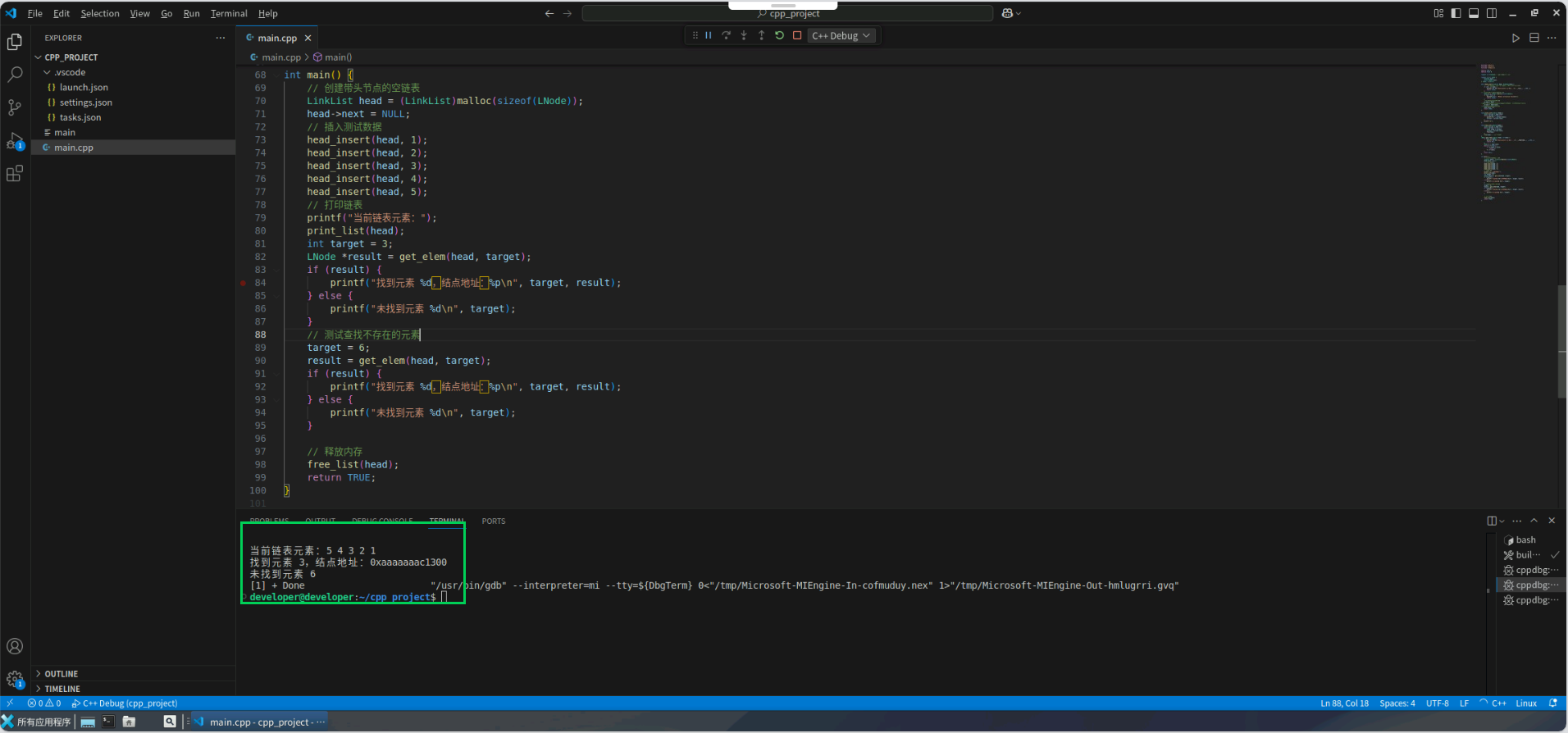This screenshot has width=1568, height=733.
Task: Toggle the breakpoint on line 84
Action: [x=244, y=283]
